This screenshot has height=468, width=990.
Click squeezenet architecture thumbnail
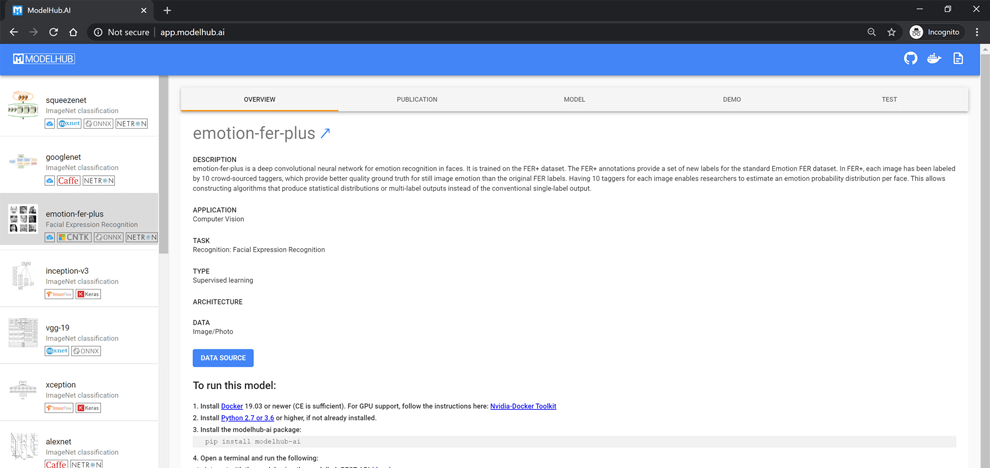(x=23, y=105)
